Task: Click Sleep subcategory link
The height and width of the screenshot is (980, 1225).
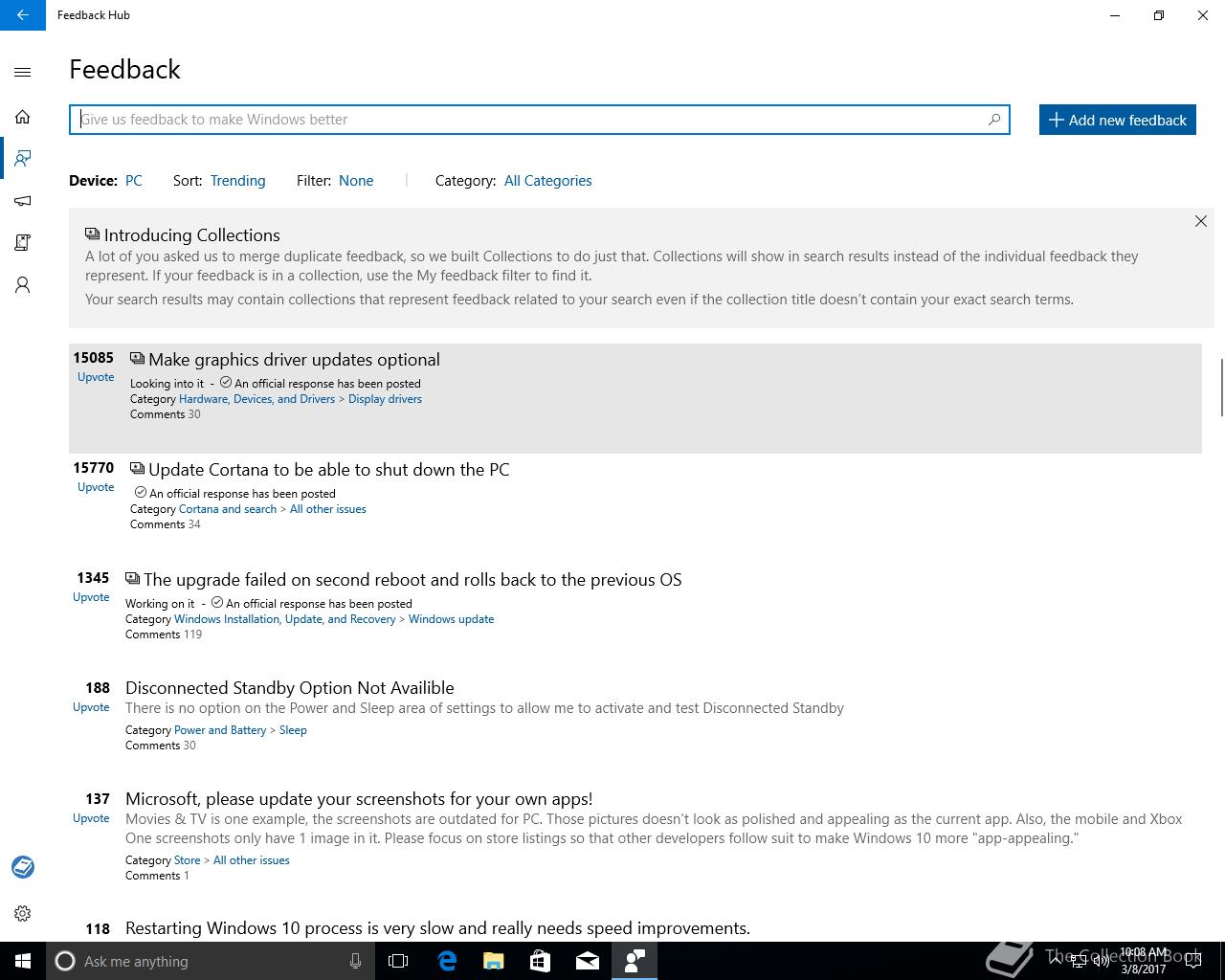Action: pyautogui.click(x=293, y=730)
